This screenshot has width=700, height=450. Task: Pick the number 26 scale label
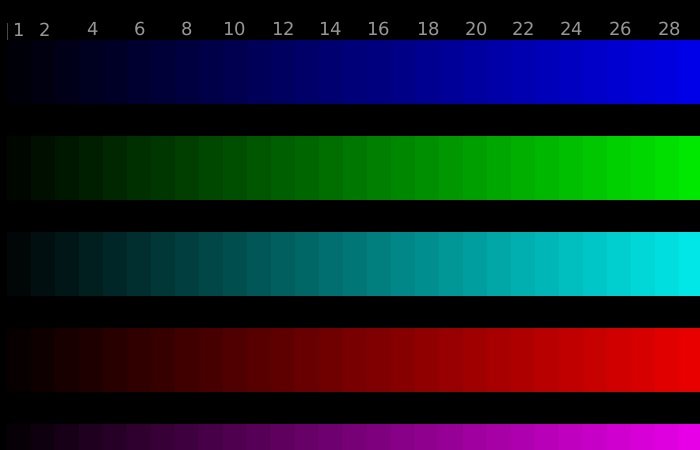click(620, 29)
